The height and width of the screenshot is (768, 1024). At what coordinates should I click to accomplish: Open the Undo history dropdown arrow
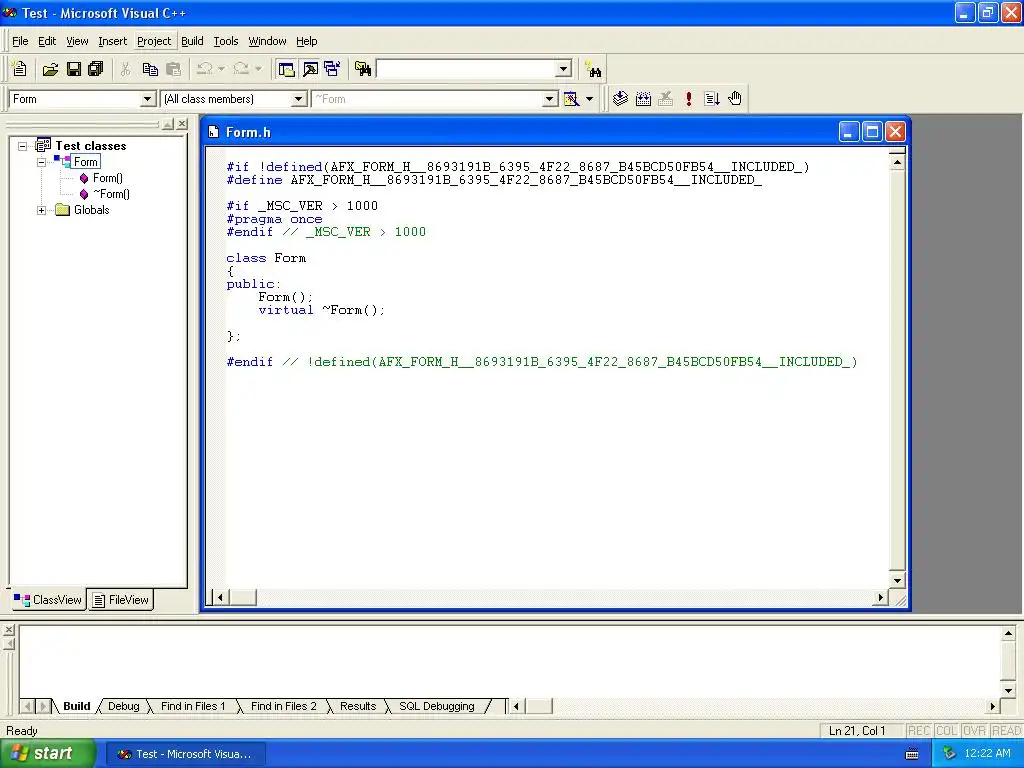tap(221, 69)
